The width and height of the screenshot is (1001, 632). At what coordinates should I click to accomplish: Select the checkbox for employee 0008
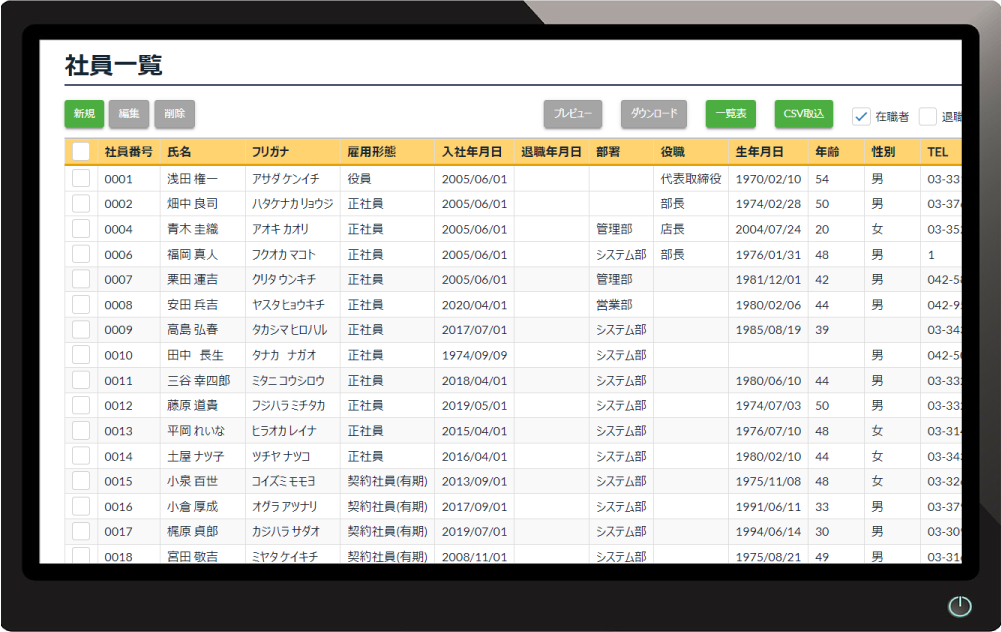pyautogui.click(x=81, y=304)
